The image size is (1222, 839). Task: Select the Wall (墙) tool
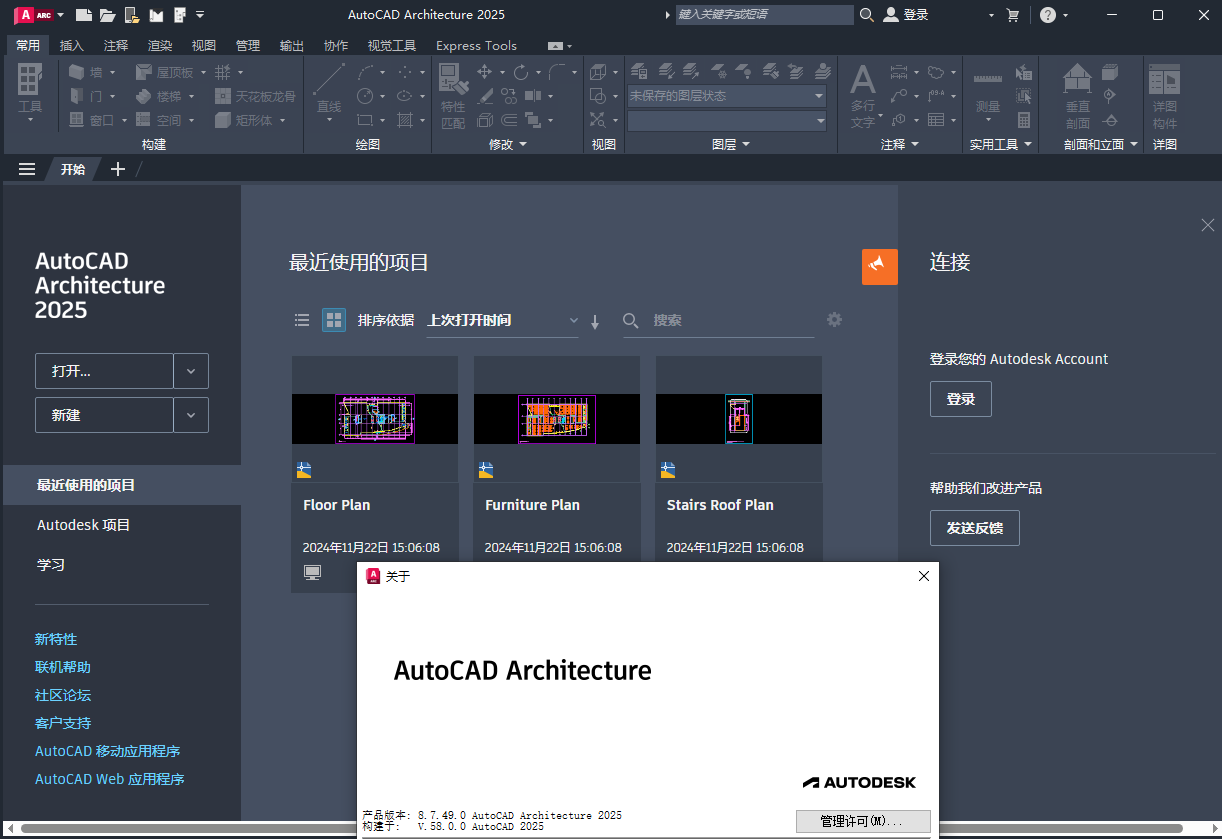point(91,72)
